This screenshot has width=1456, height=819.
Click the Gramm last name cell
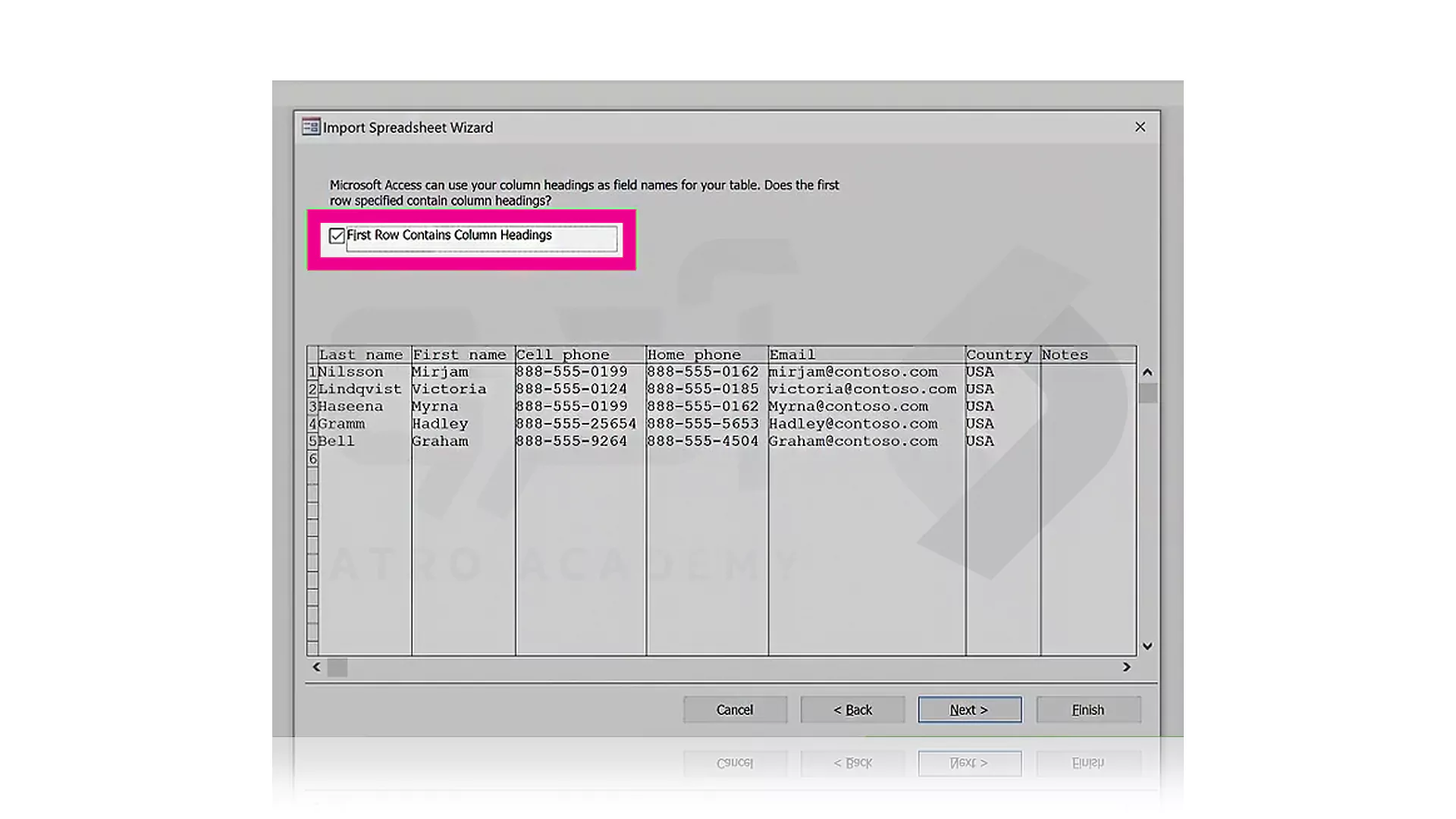(x=365, y=424)
